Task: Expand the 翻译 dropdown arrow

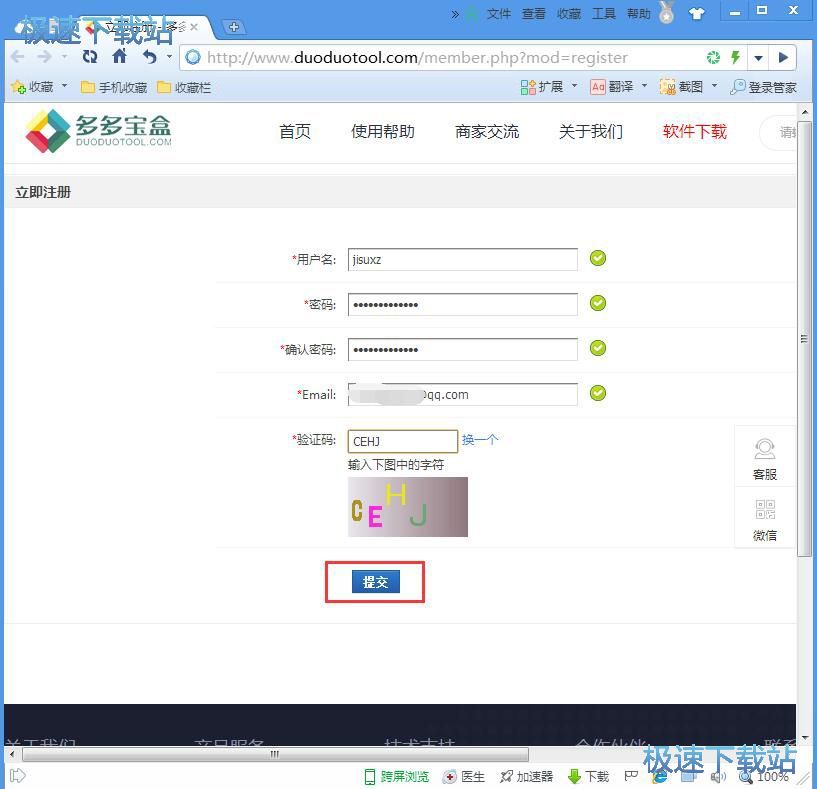Action: [x=644, y=85]
